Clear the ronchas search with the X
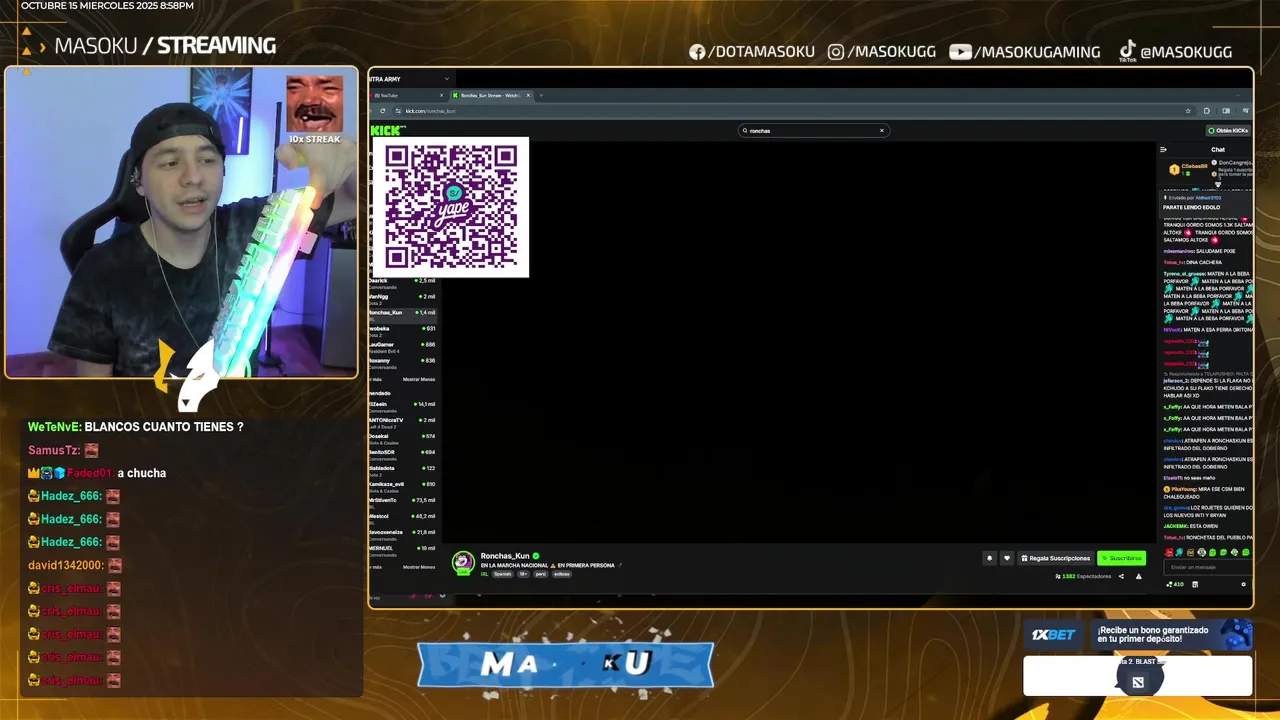Image resolution: width=1280 pixels, height=720 pixels. 882,130
